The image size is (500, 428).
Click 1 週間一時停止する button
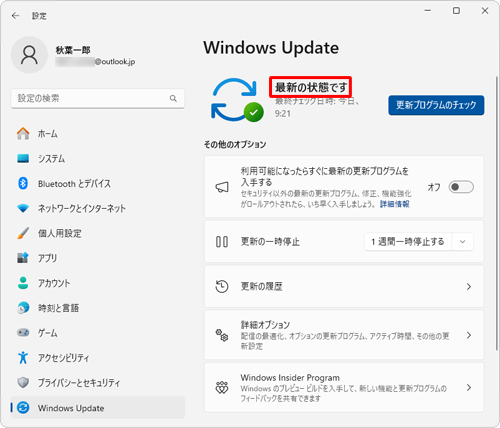(x=408, y=242)
